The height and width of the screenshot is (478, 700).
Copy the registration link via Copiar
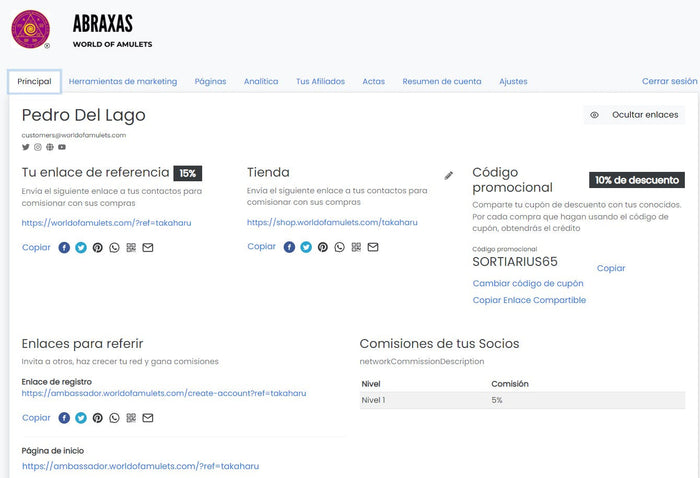36,418
